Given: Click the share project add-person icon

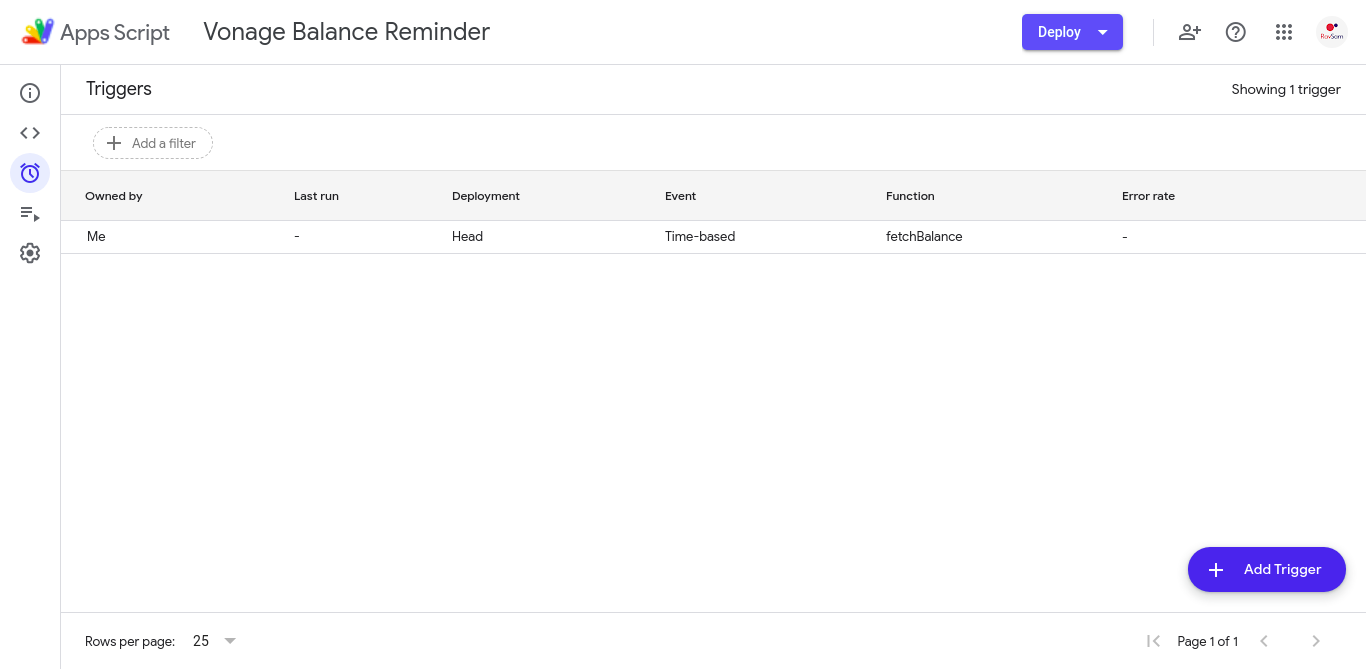Looking at the screenshot, I should pos(1189,32).
